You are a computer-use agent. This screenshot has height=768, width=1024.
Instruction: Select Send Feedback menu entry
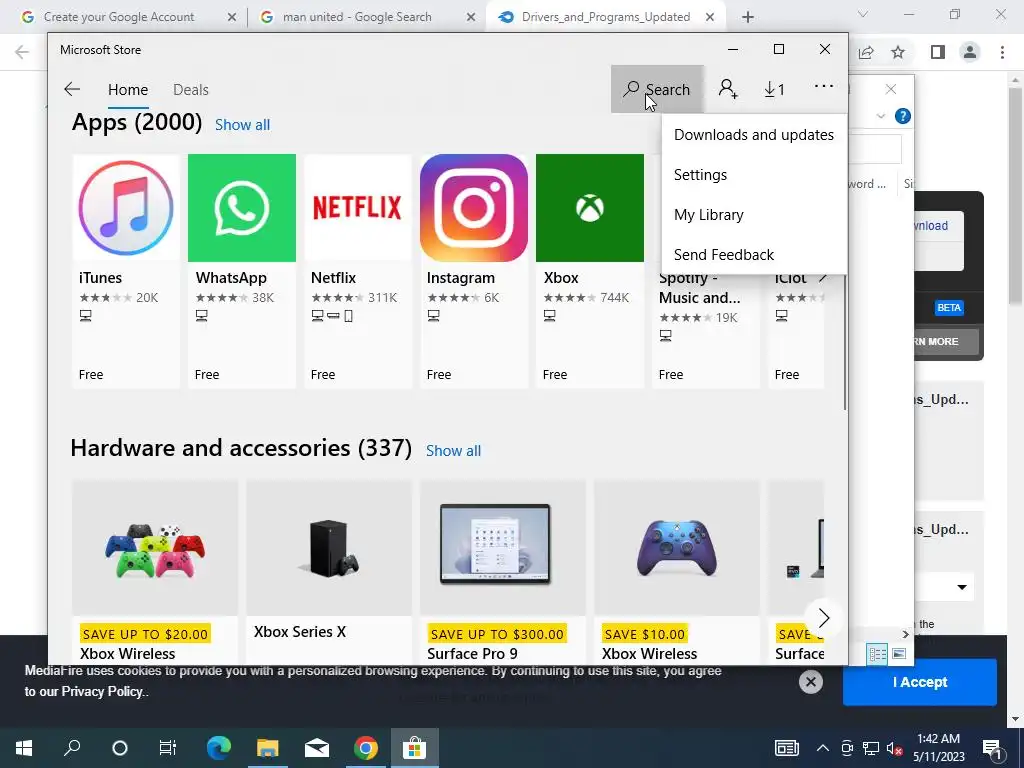click(754, 255)
